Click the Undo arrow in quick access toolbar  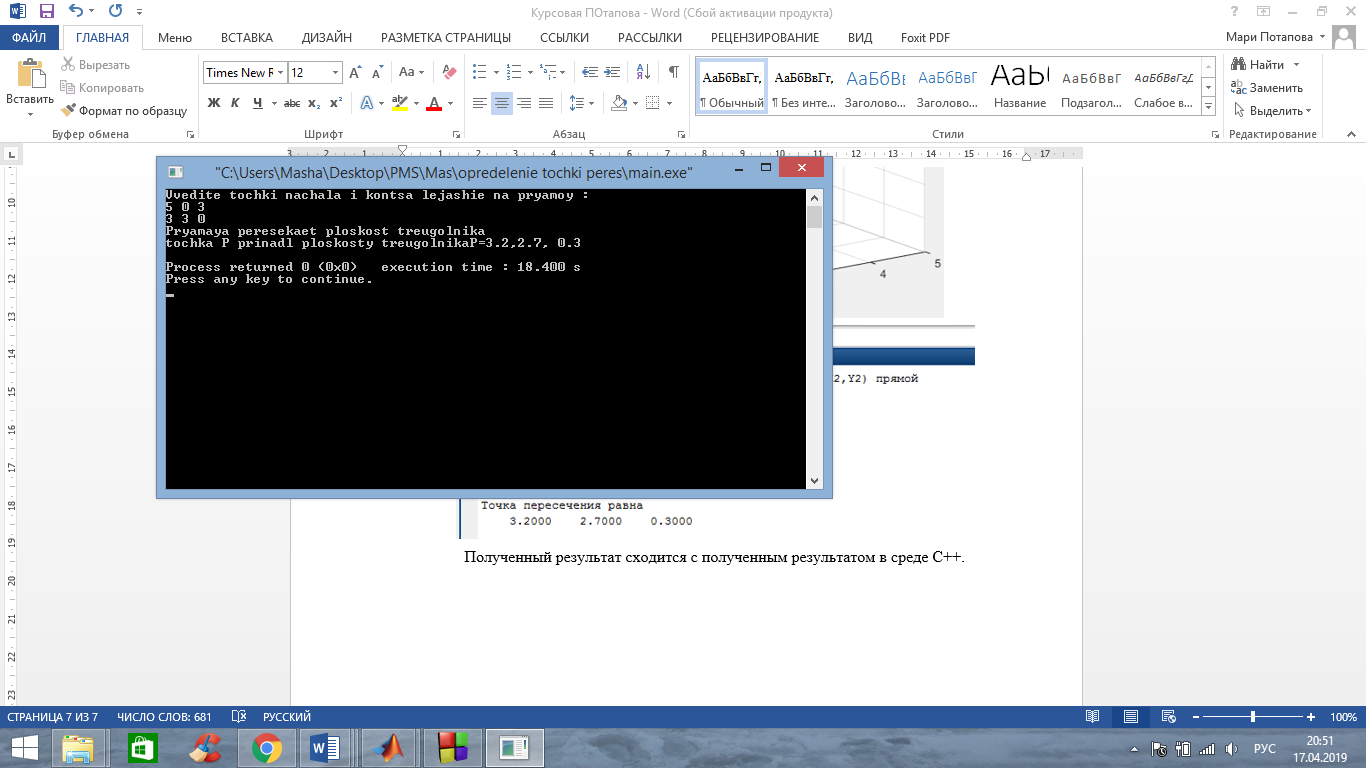pos(76,12)
